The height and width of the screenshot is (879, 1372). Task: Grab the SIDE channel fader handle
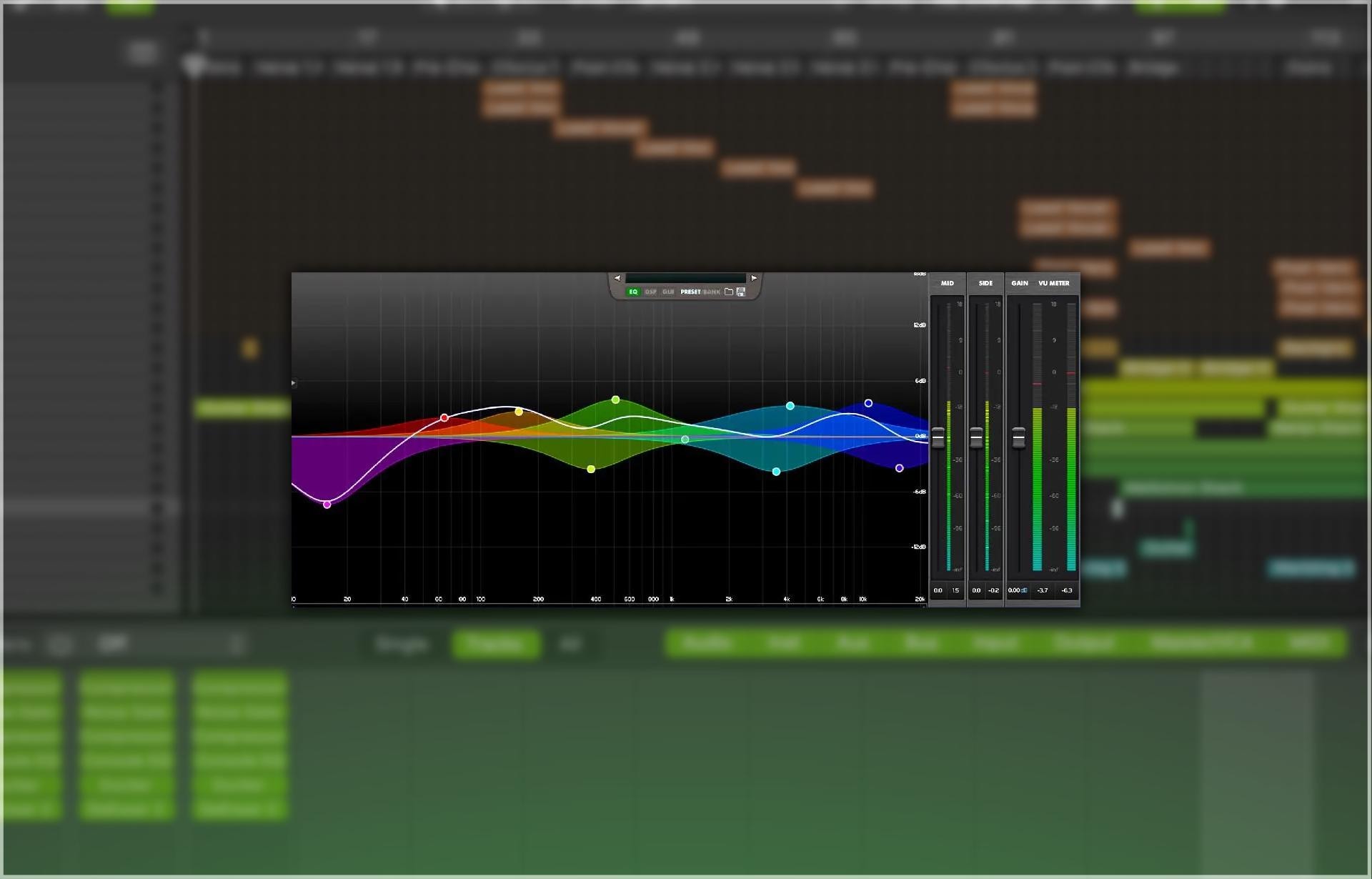[976, 437]
